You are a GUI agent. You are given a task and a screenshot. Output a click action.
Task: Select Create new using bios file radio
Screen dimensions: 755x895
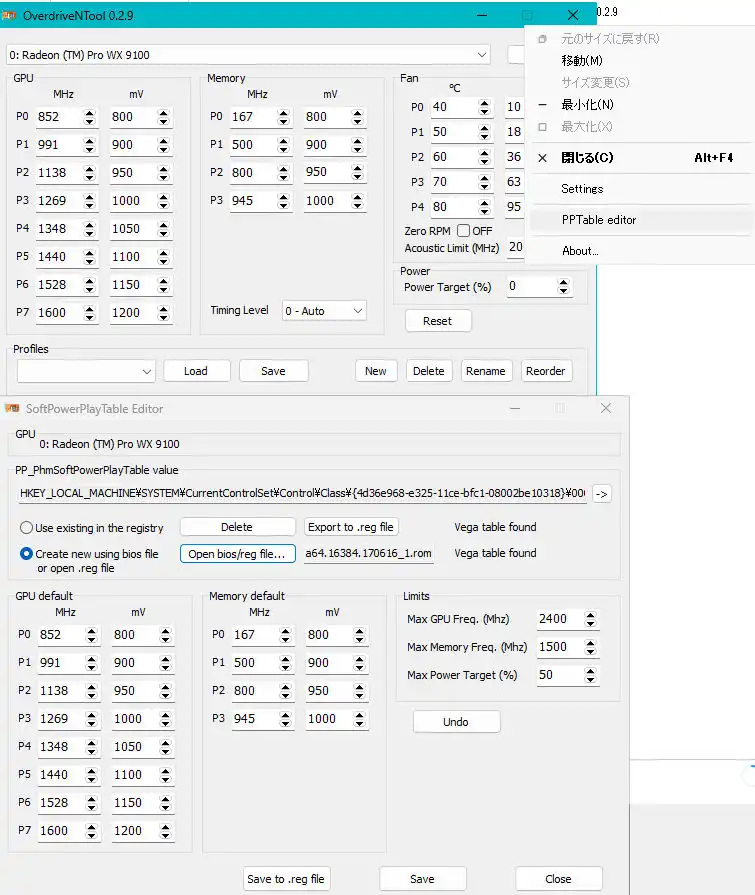[x=26, y=554]
